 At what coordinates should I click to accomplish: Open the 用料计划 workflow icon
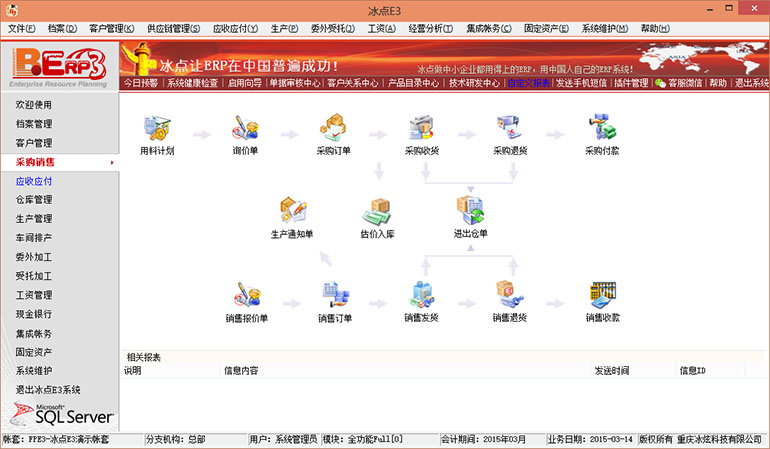coord(157,128)
